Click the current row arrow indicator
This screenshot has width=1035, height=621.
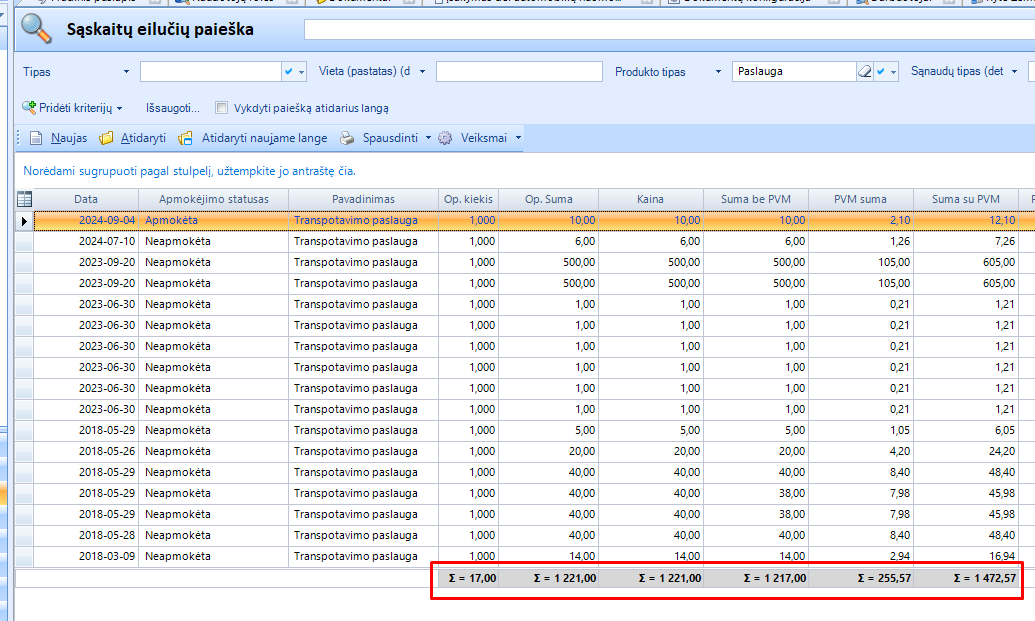(x=24, y=220)
